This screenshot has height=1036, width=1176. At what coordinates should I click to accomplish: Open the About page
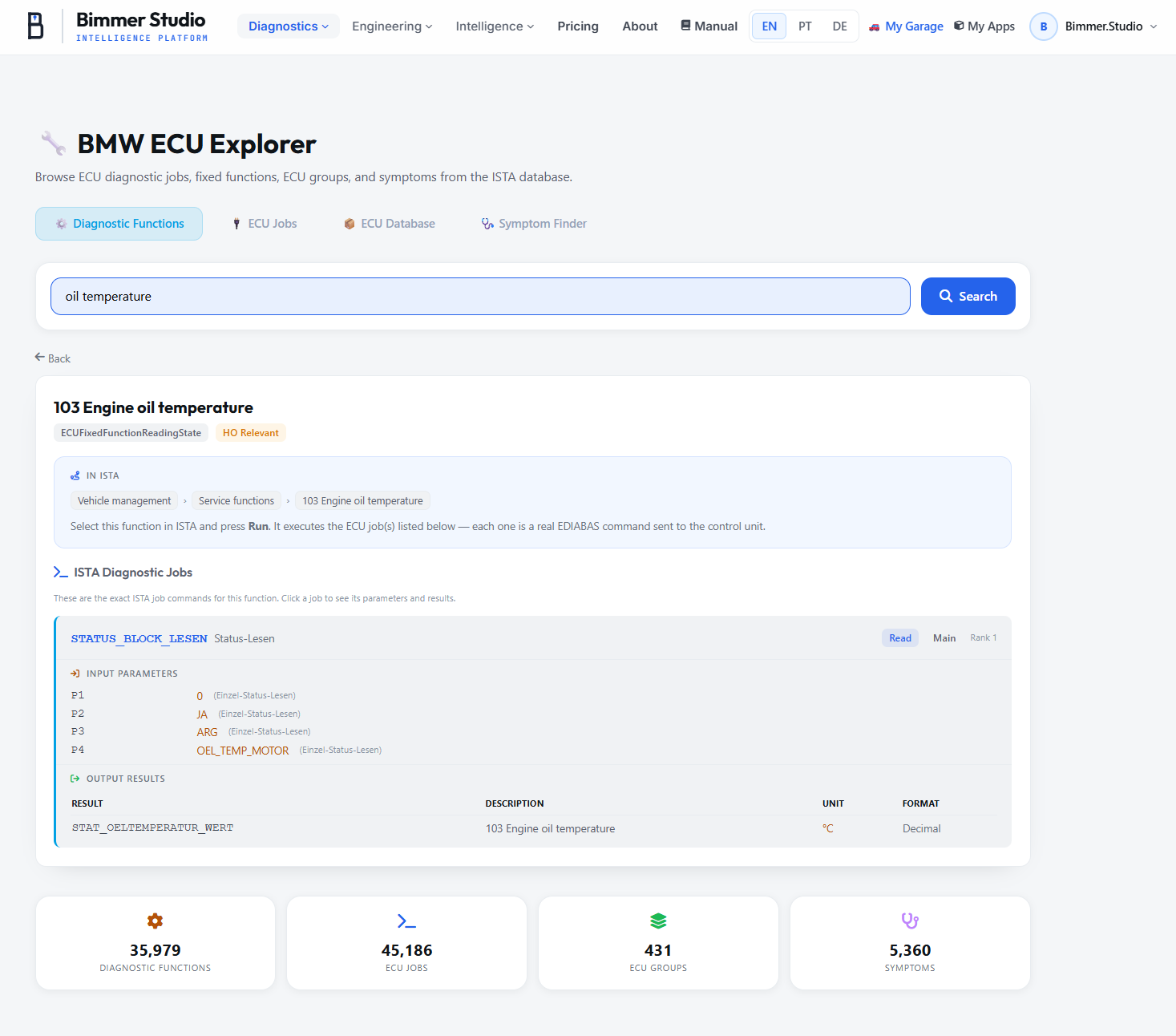[640, 26]
